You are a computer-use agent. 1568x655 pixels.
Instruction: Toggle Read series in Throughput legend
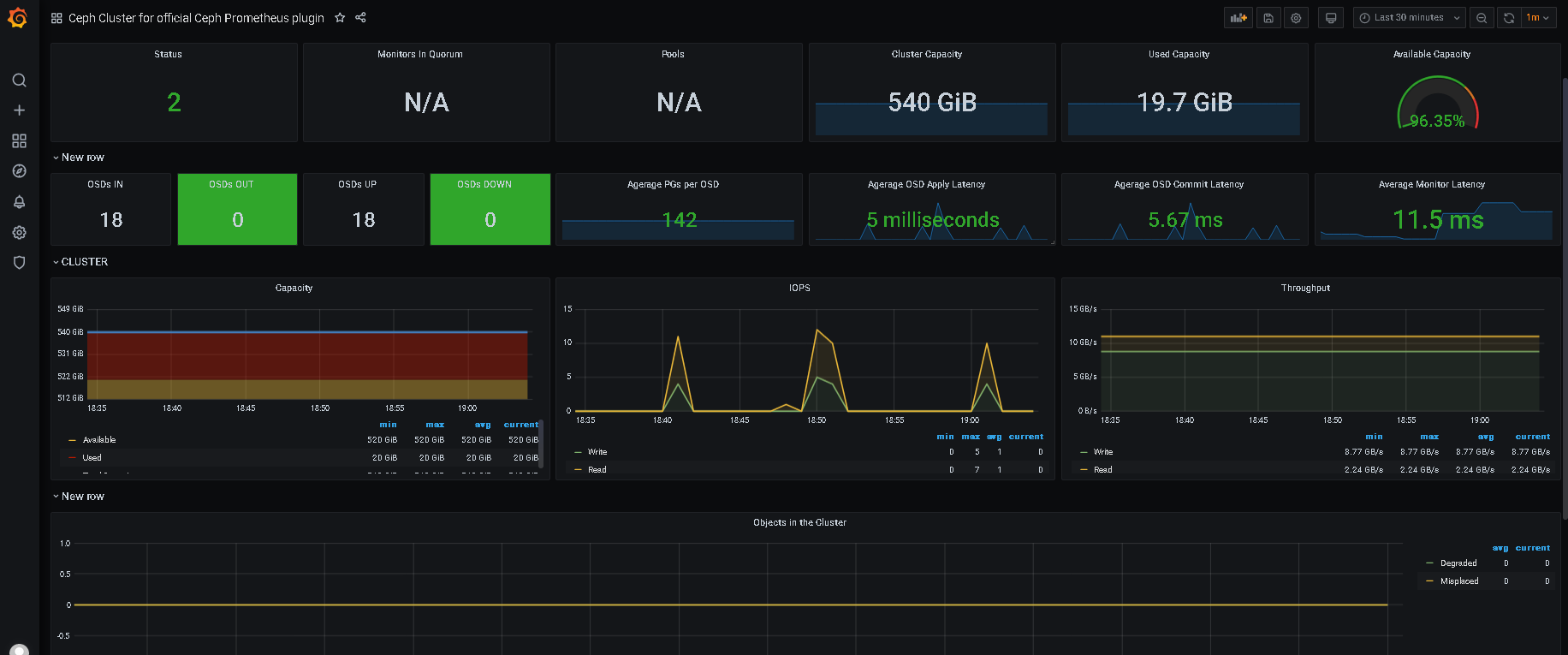click(x=1103, y=470)
